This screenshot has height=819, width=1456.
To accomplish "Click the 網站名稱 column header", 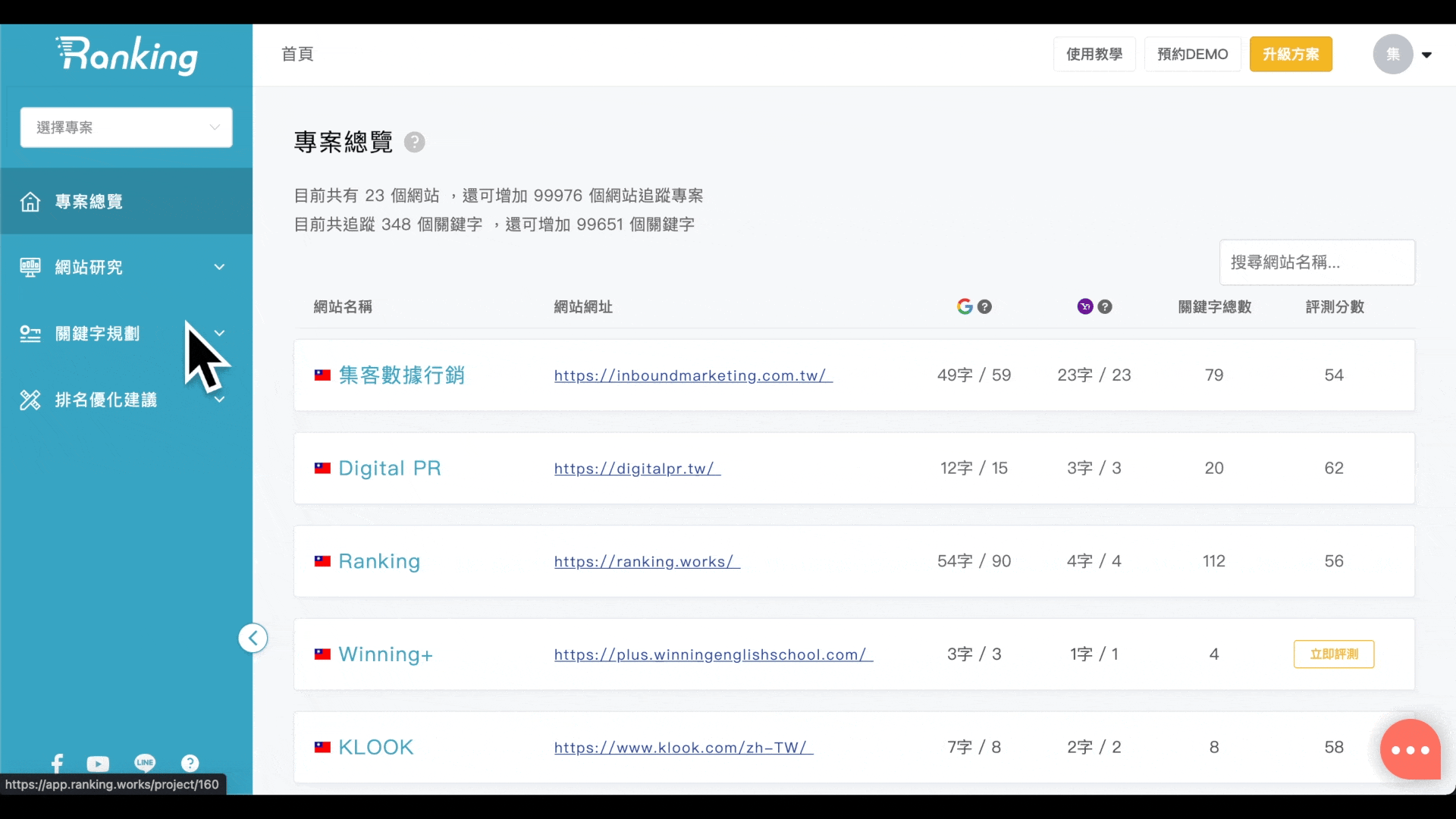I will [x=343, y=306].
